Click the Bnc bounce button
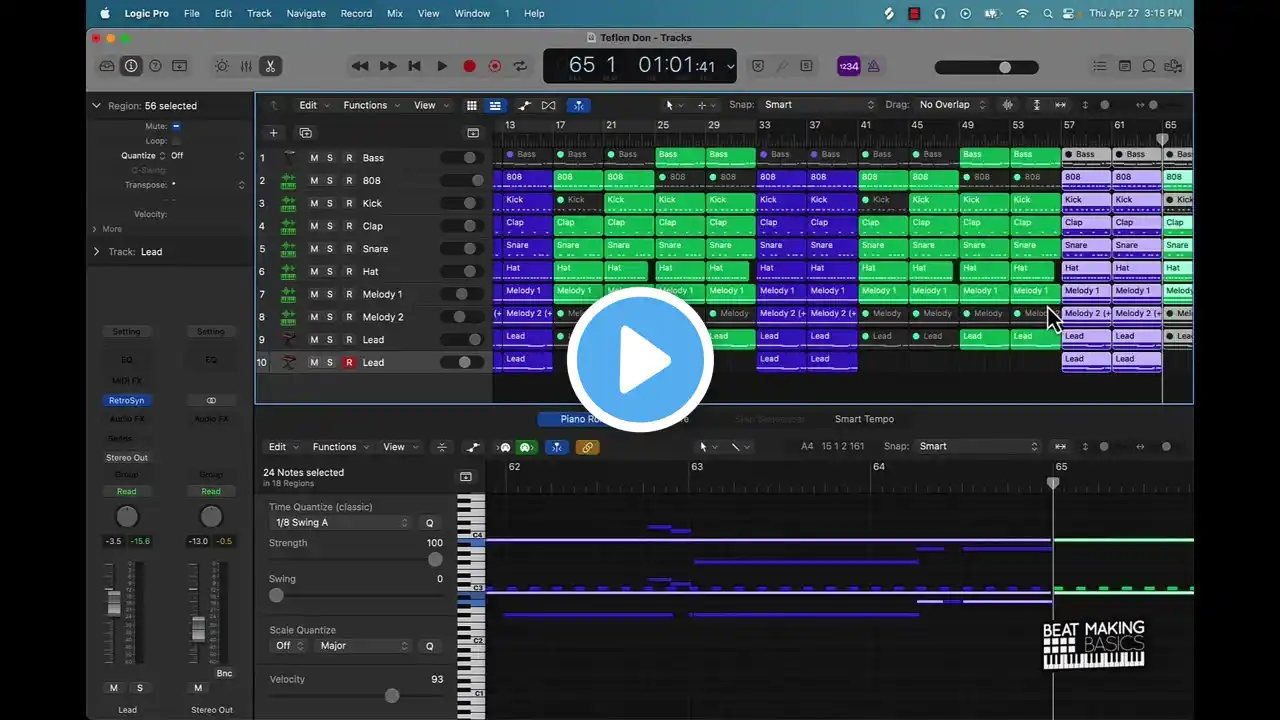 coord(224,674)
